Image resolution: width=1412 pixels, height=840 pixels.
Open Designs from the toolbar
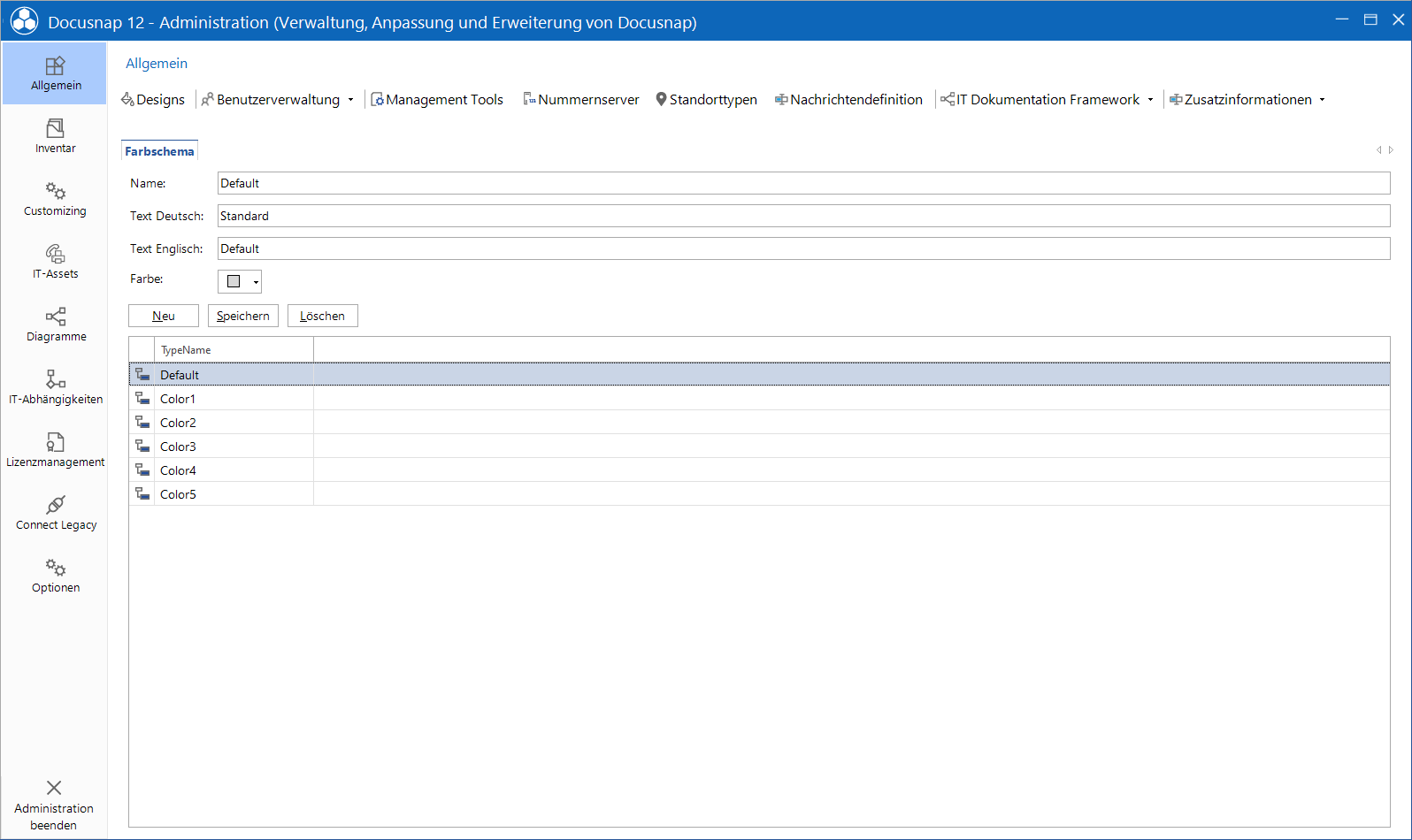[x=153, y=100]
